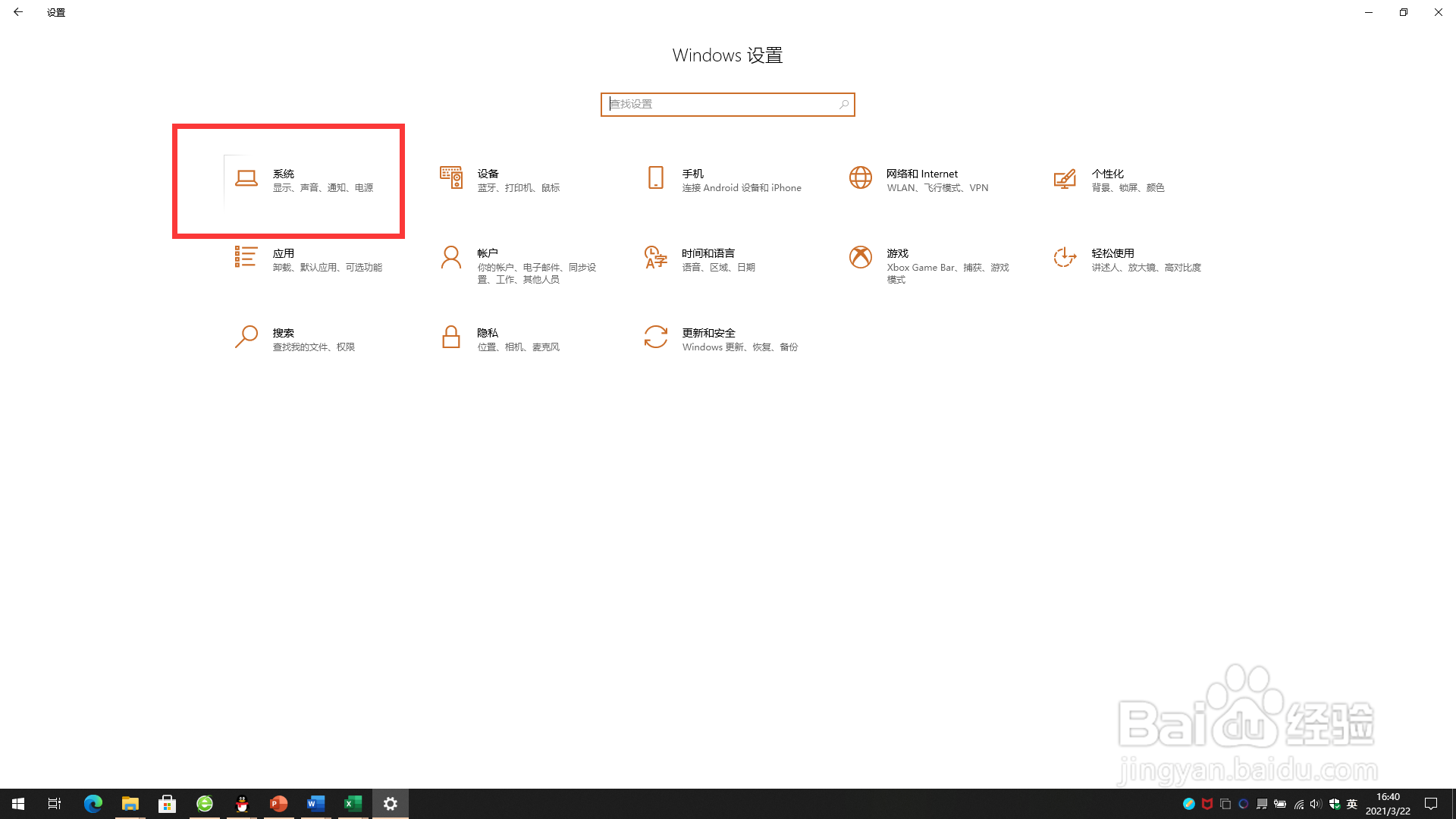
Task: Open QQ penguin app on the taskbar
Action: [x=242, y=804]
